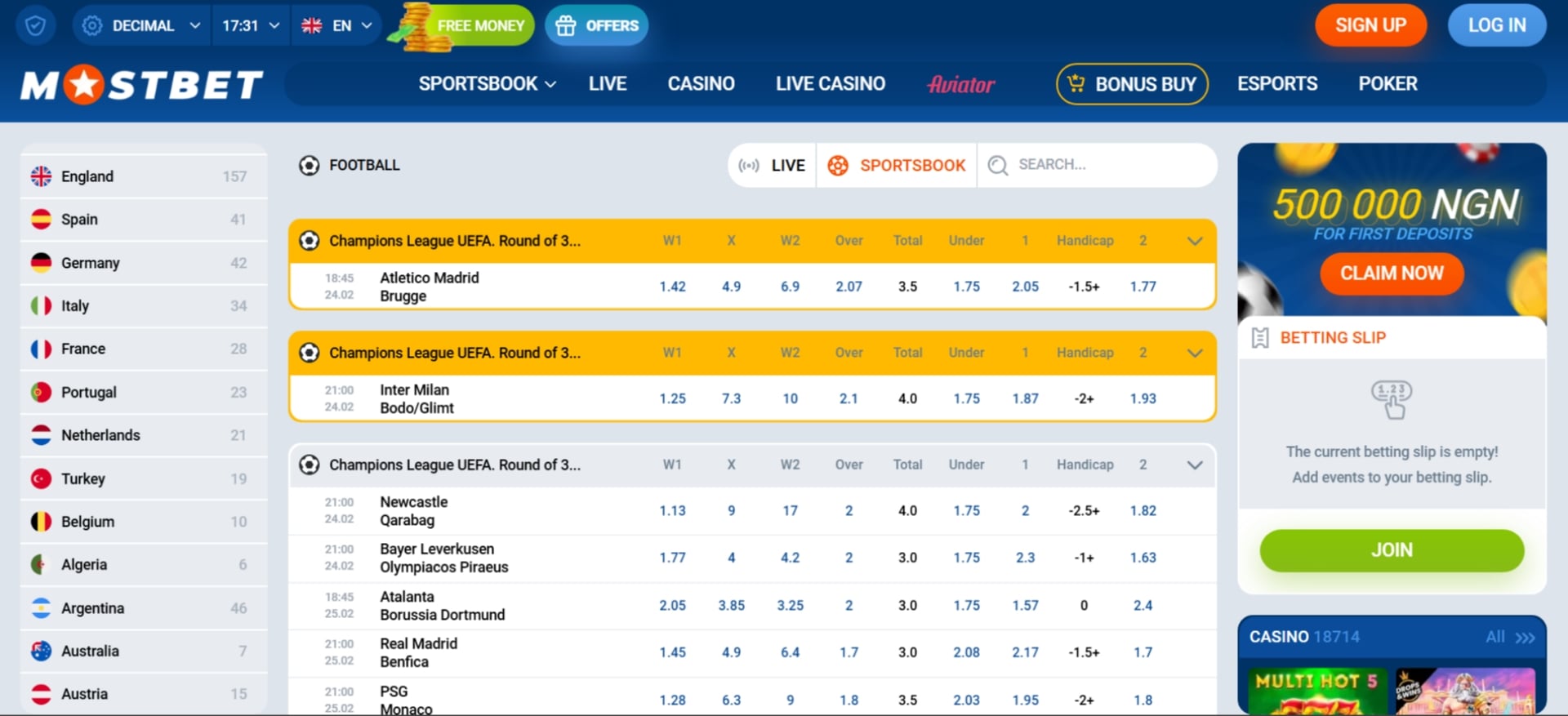
Task: Click CLAIM NOW on deposit bonus banner
Action: tap(1391, 274)
